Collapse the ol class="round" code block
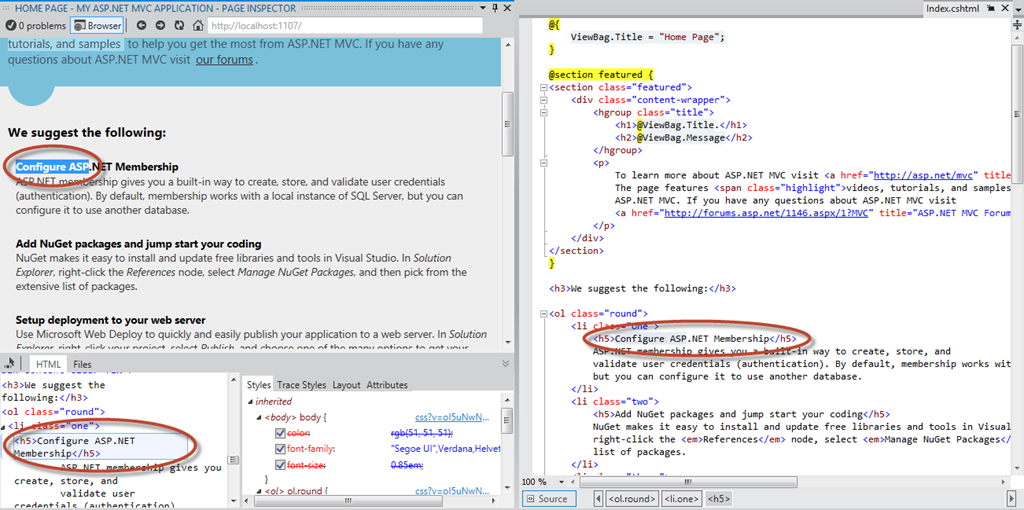The width and height of the screenshot is (1024, 510). coord(544,314)
